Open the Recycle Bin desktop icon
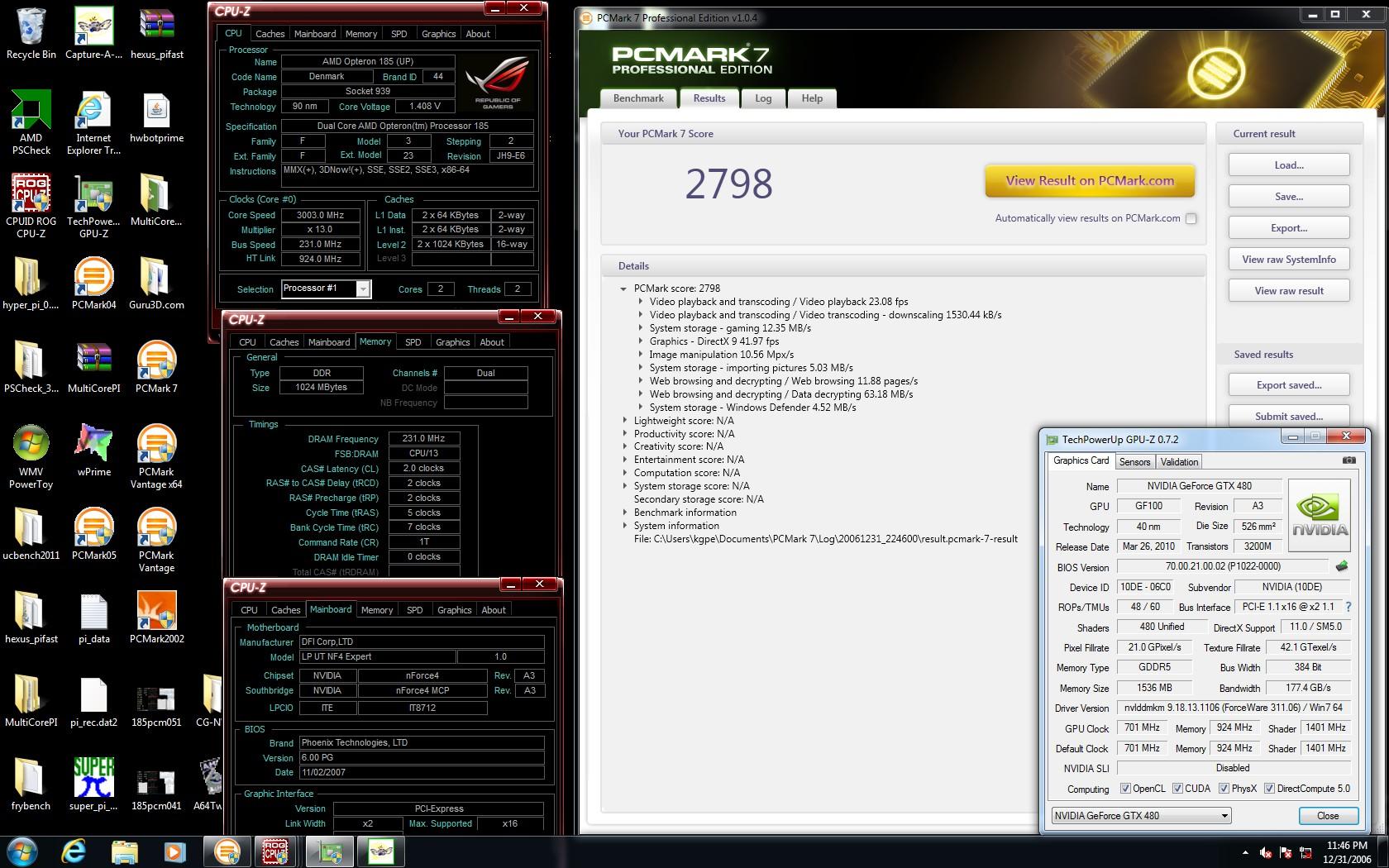 pos(31,33)
